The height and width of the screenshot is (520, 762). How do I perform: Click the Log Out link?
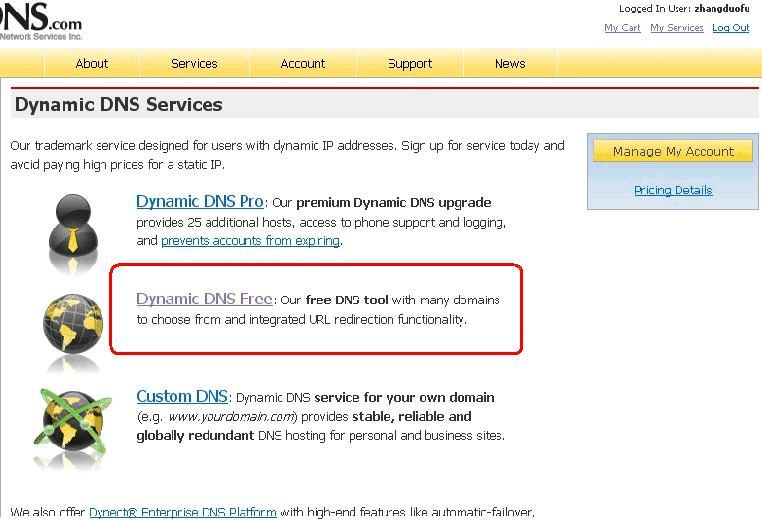[x=730, y=28]
